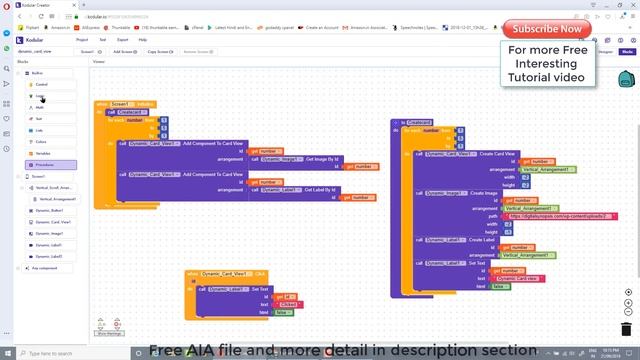Open the Logic blocks drawer
This screenshot has width=640, height=360.
[x=51, y=96]
